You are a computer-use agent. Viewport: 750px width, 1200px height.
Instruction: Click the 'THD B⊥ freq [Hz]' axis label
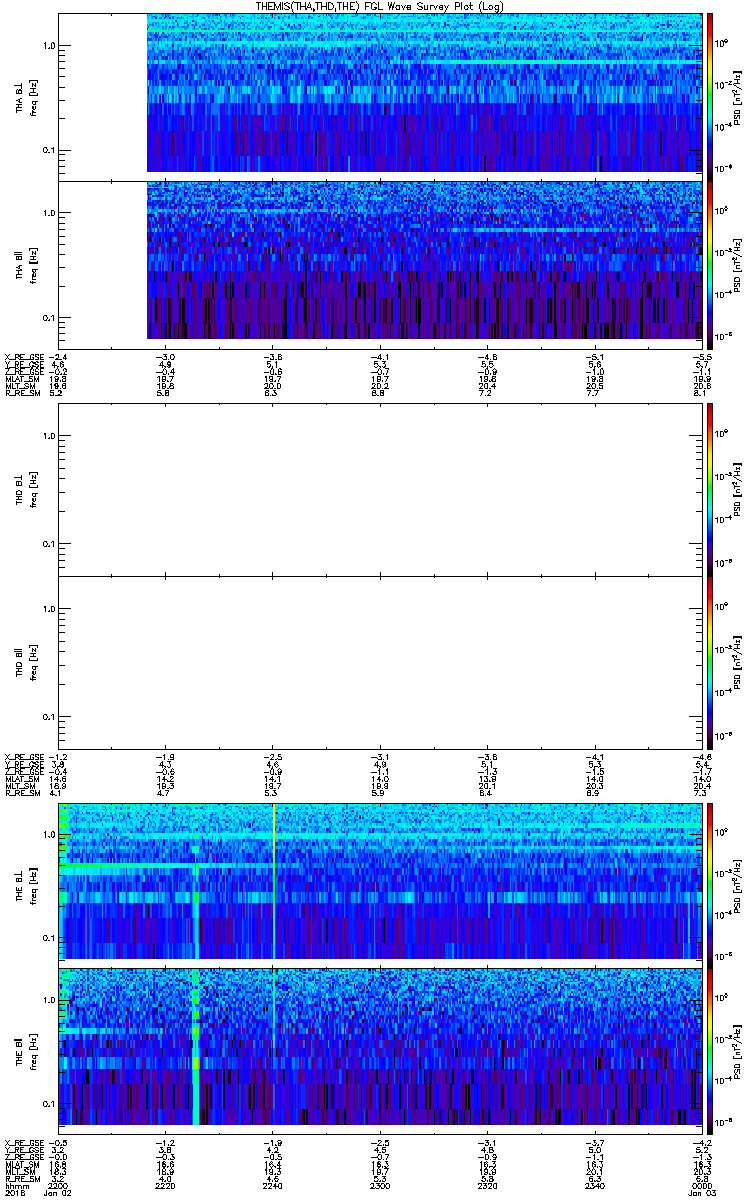(25, 489)
